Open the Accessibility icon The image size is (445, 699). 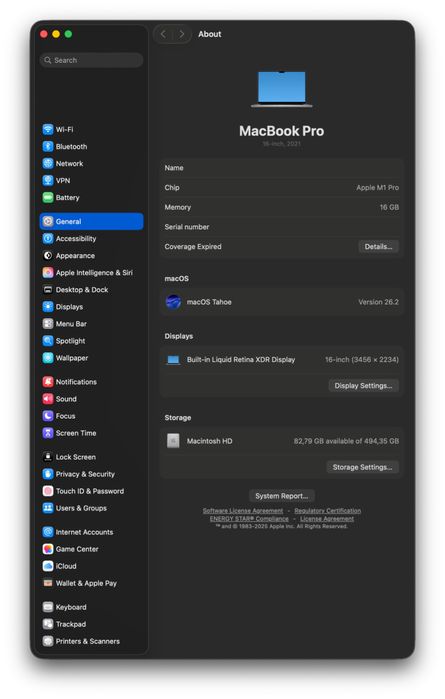tap(48, 238)
